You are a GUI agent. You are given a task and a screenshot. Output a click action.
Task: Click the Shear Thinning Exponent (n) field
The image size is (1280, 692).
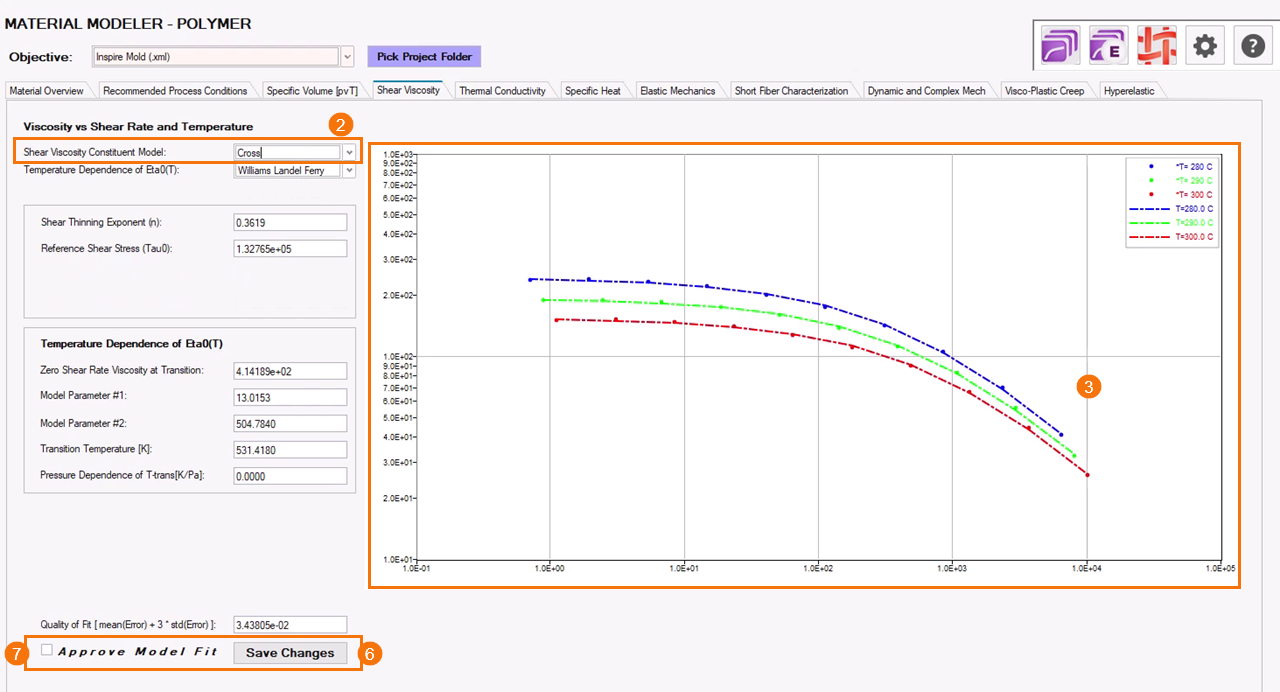click(x=290, y=222)
